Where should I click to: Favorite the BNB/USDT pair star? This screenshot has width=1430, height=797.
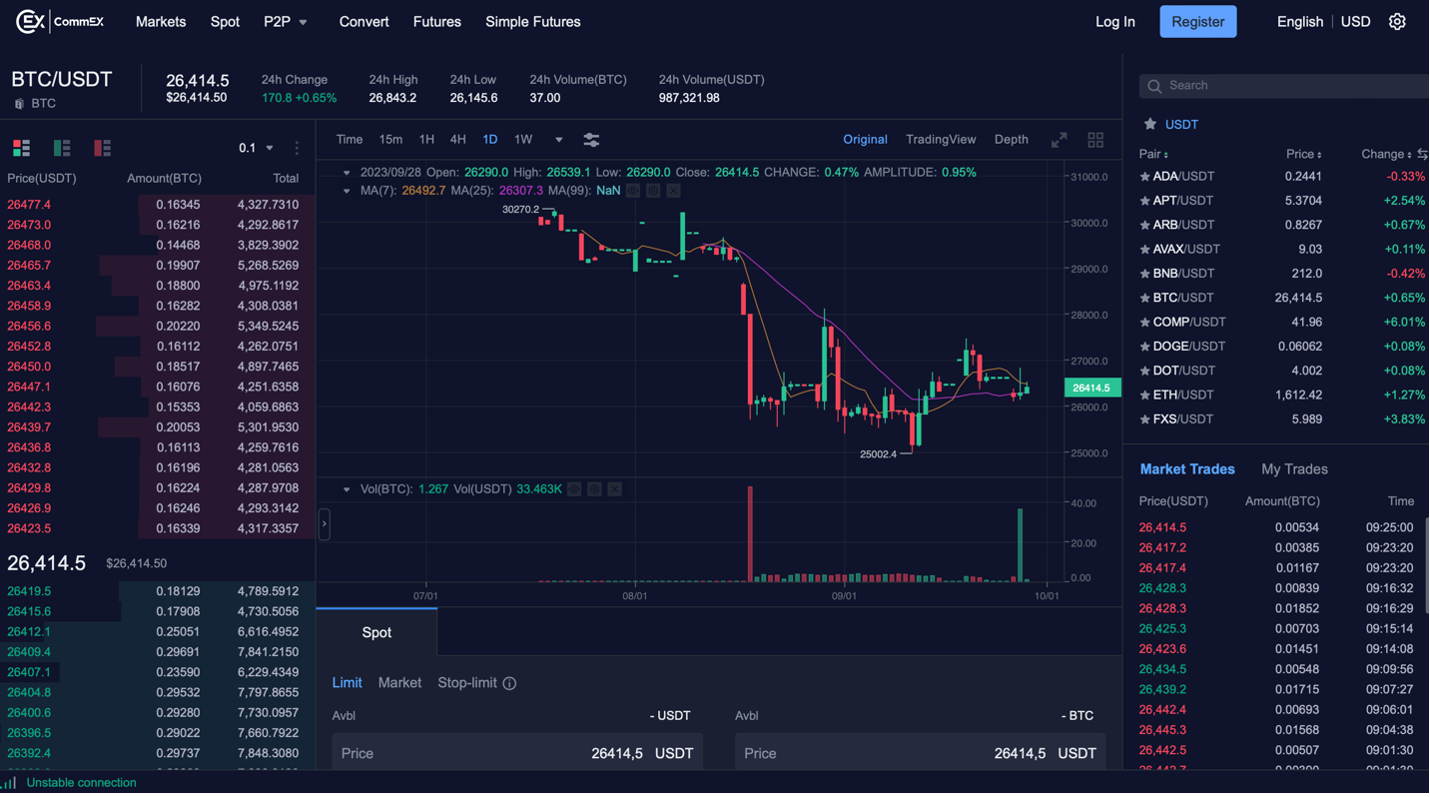coord(1145,274)
